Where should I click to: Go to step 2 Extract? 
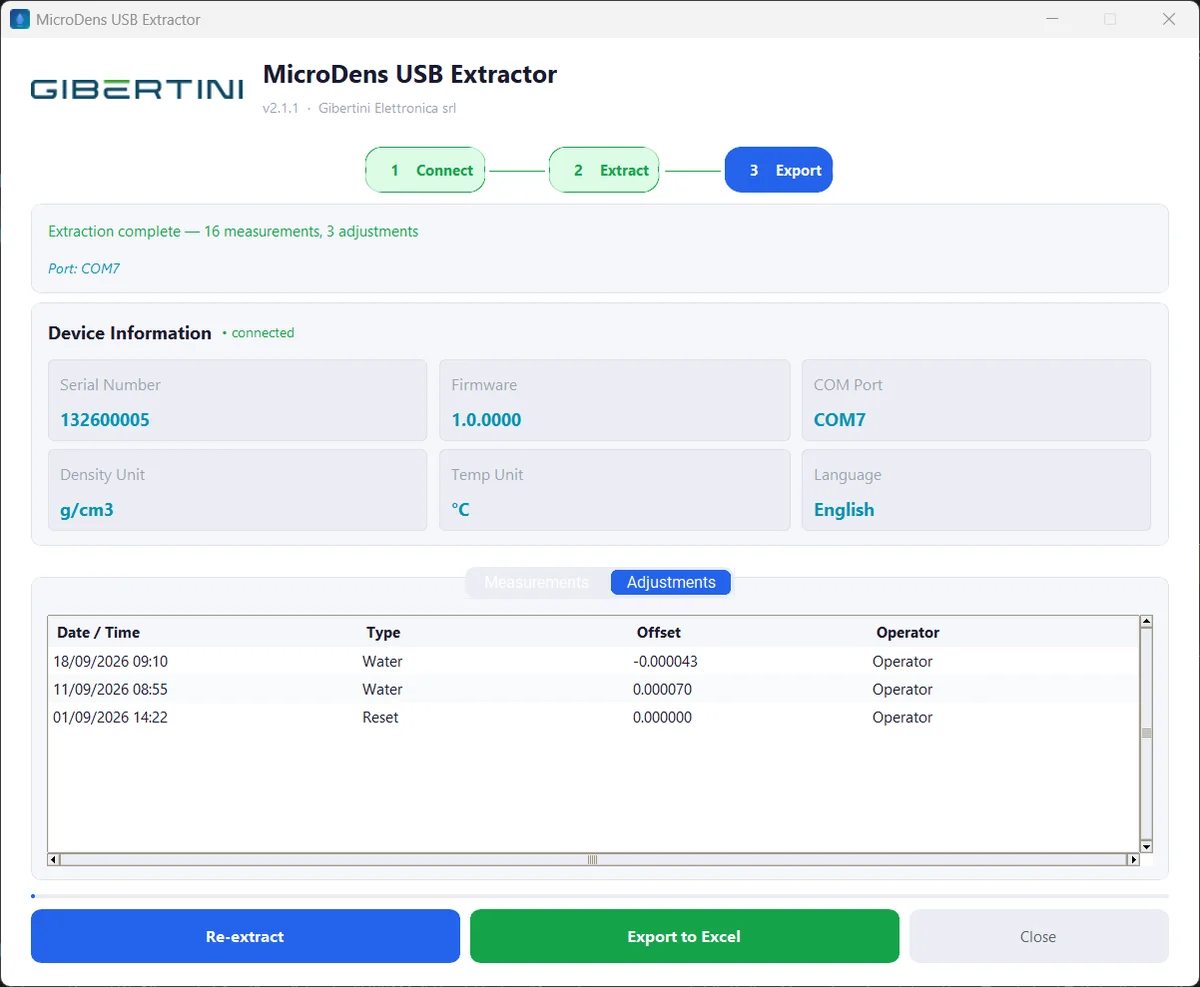pos(605,170)
